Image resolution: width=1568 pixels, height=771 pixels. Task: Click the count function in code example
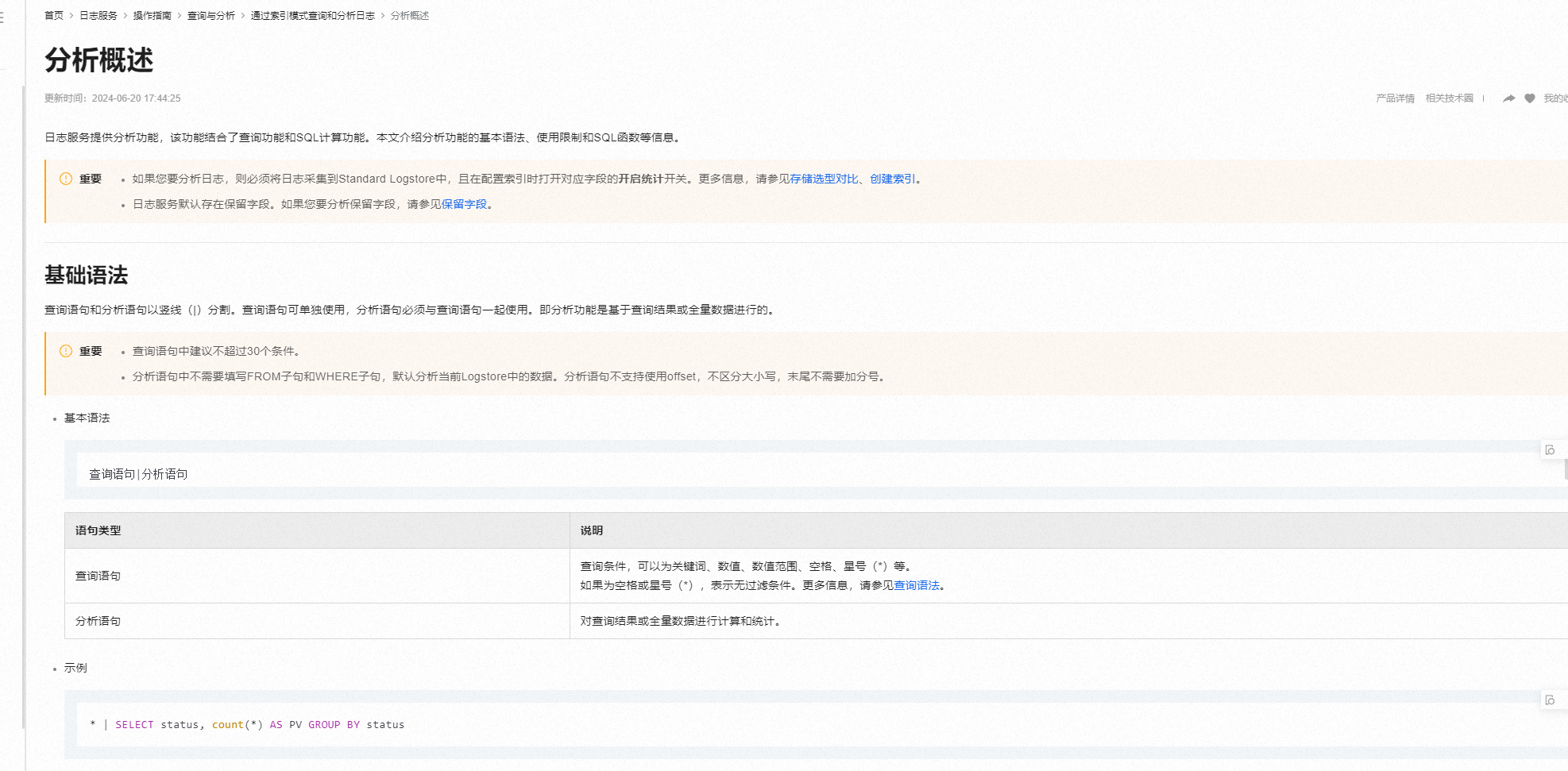[227, 725]
